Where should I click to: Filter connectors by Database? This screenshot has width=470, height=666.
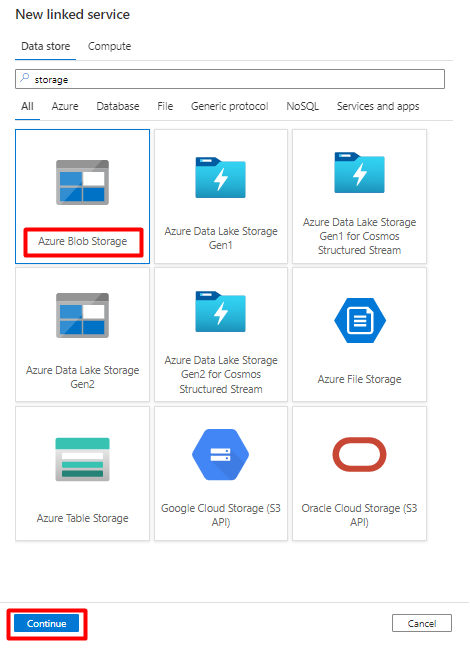pyautogui.click(x=118, y=106)
